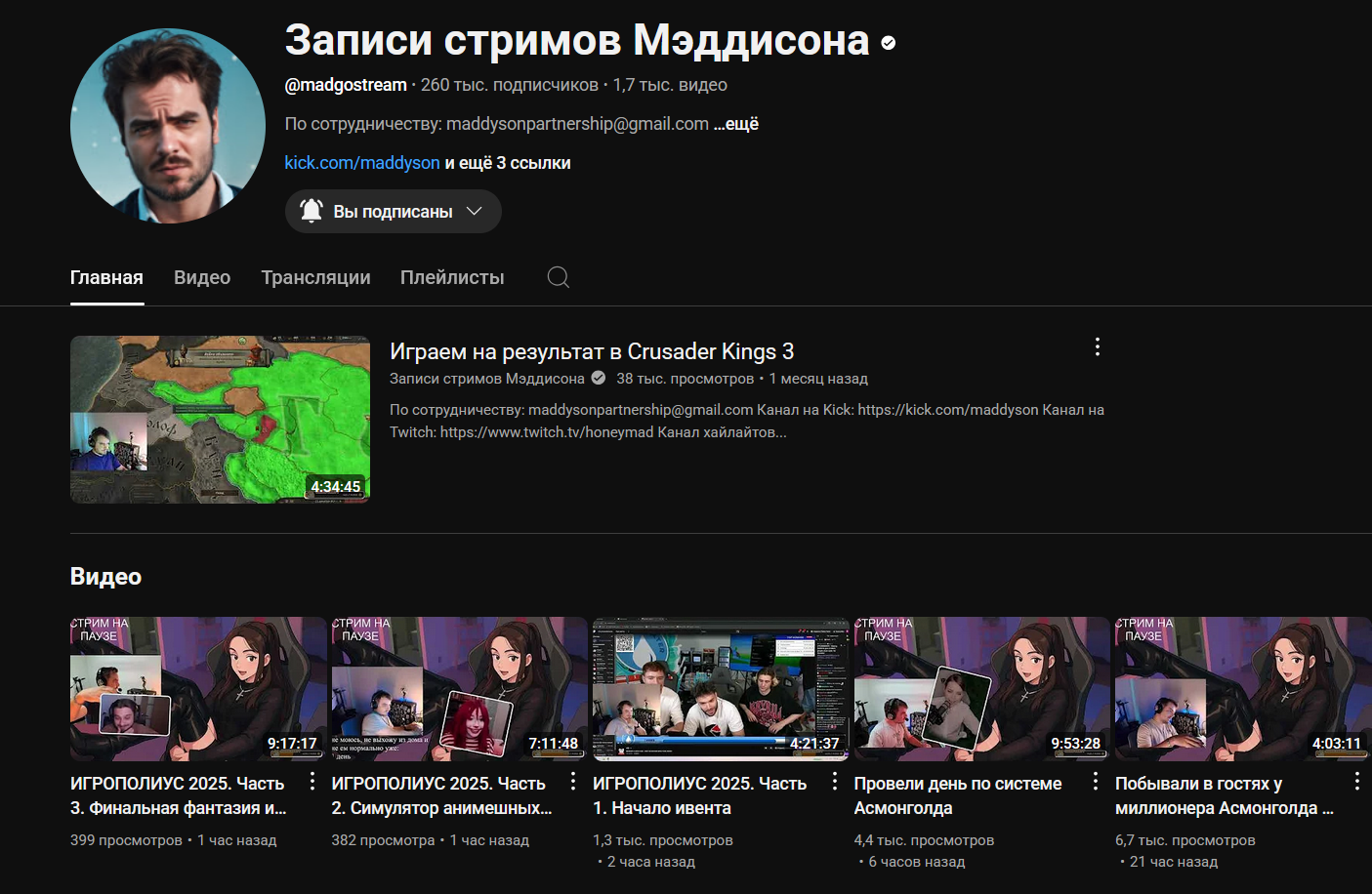The width and height of the screenshot is (1372, 894).
Task: Click the verified badge next to the channel title
Action: (x=889, y=43)
